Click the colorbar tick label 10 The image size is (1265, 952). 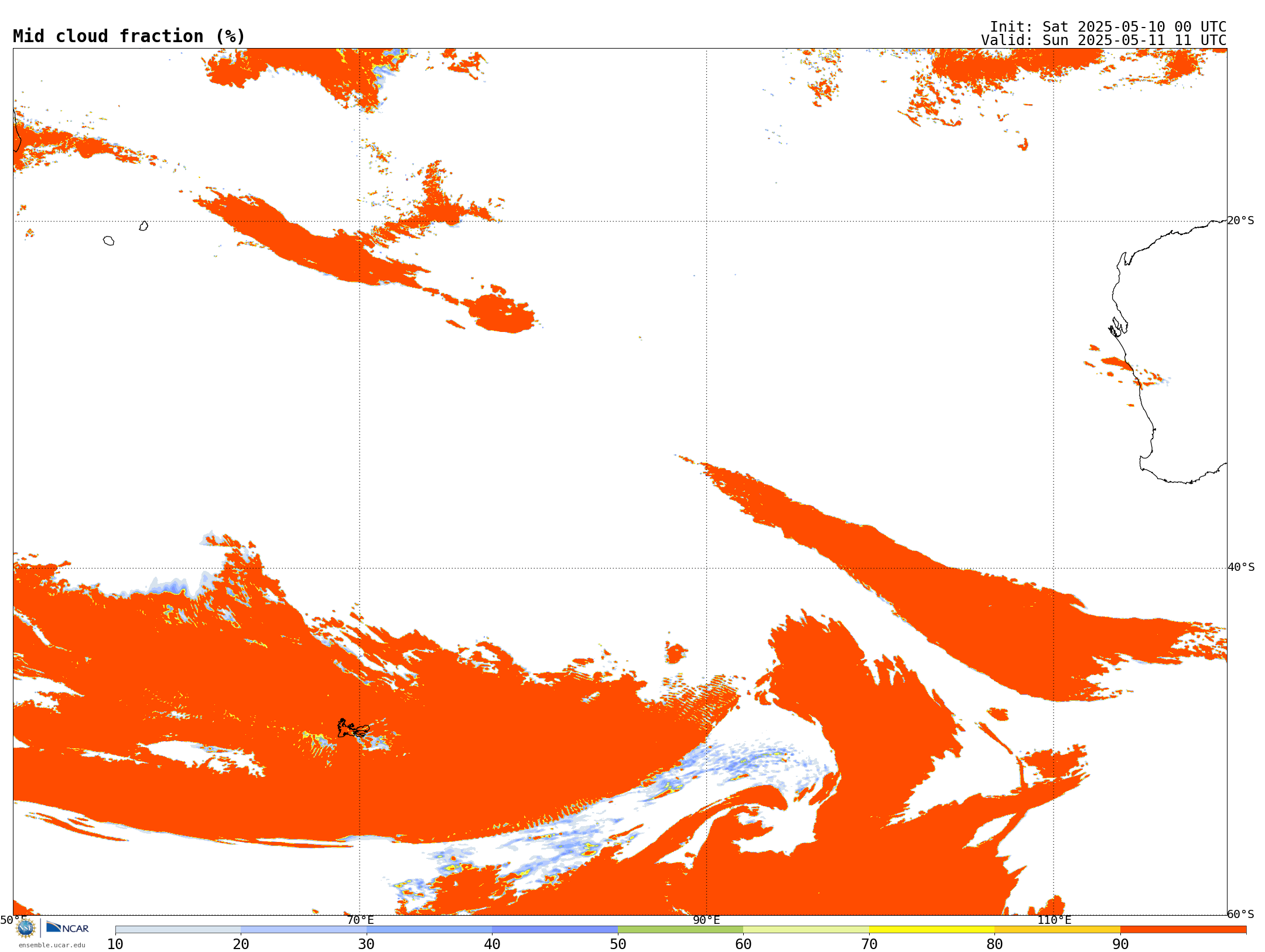coord(115,944)
